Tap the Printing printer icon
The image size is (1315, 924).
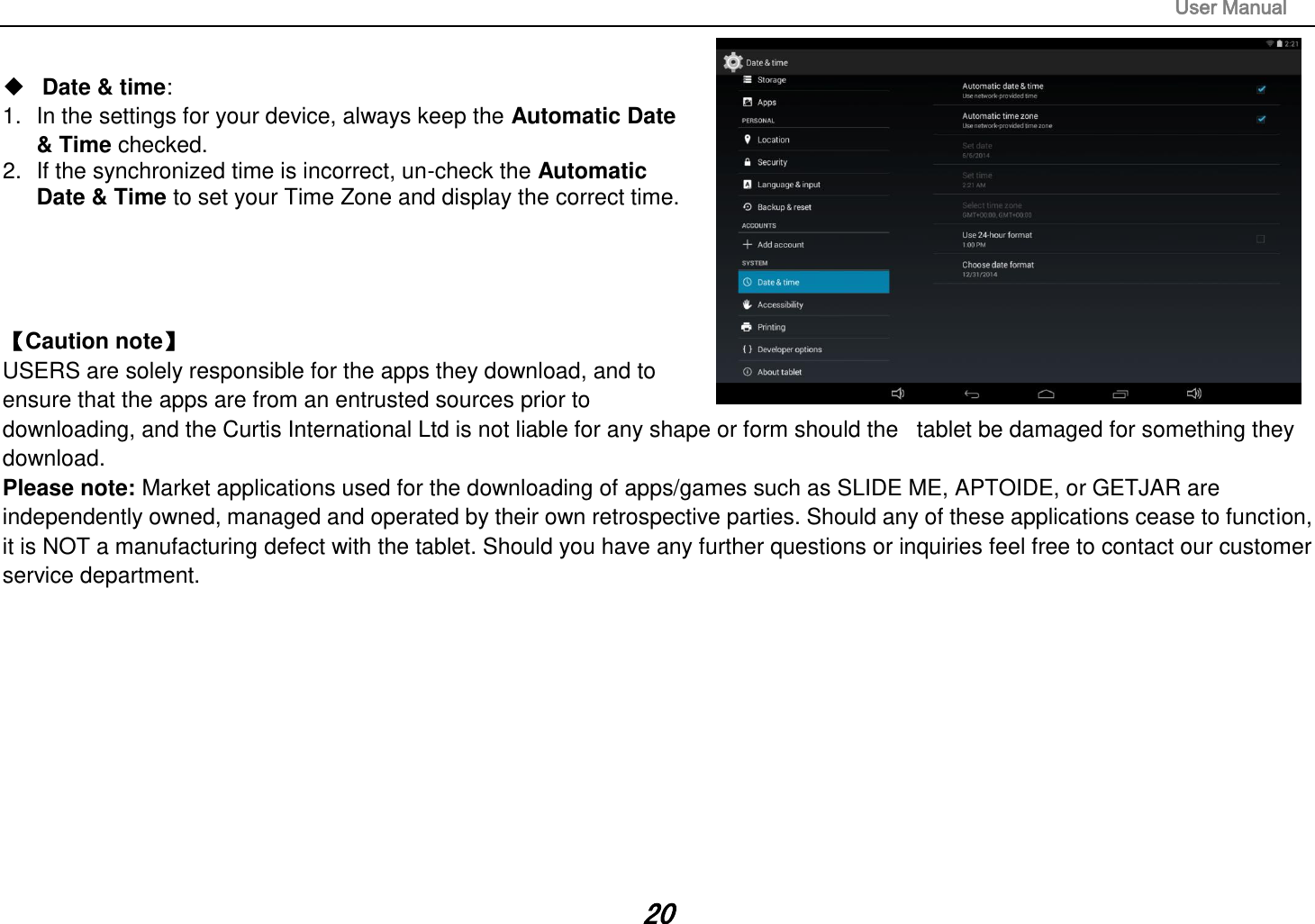[x=748, y=328]
